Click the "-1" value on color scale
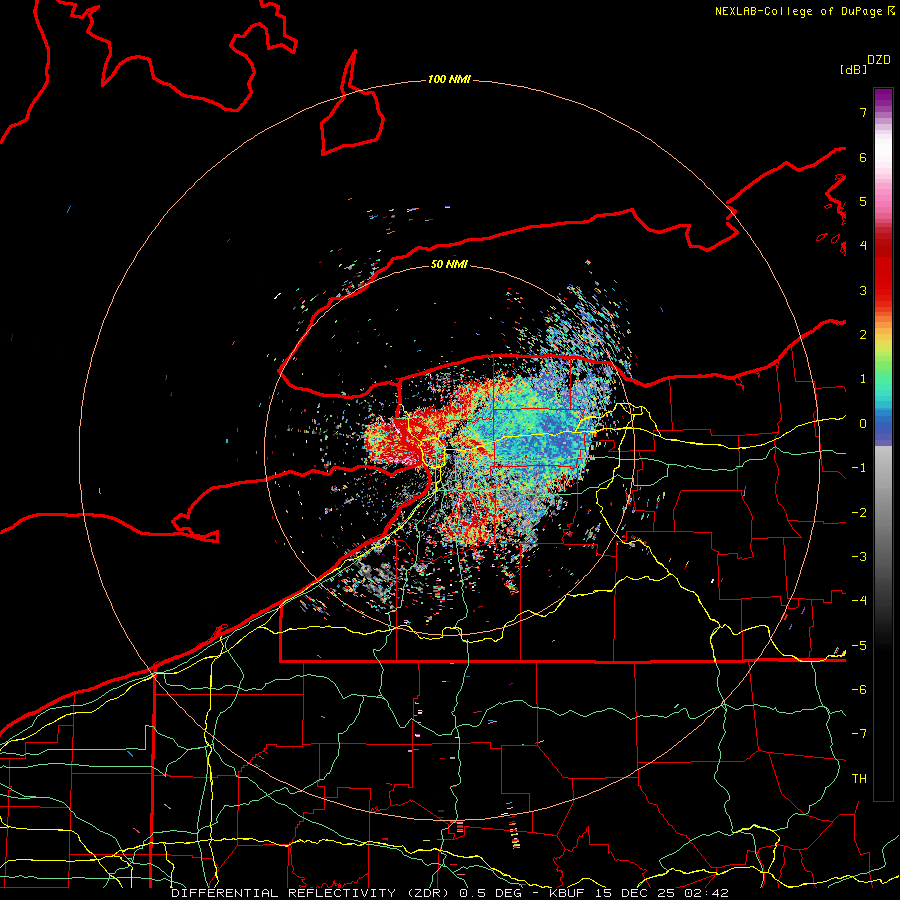This screenshot has width=900, height=900. pos(859,468)
